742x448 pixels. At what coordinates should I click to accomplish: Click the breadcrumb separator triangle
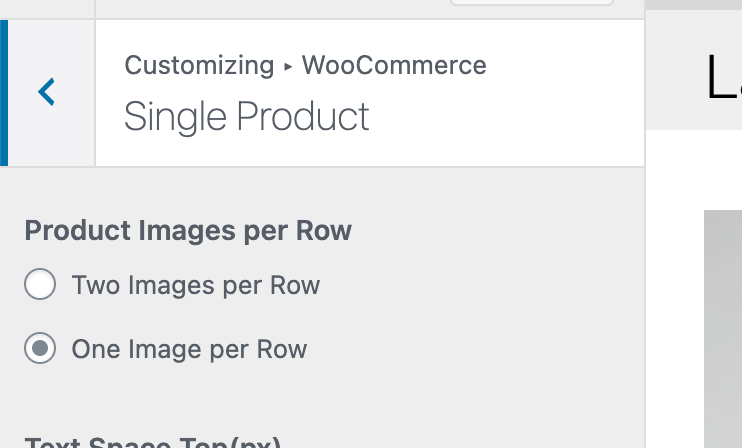tap(288, 67)
